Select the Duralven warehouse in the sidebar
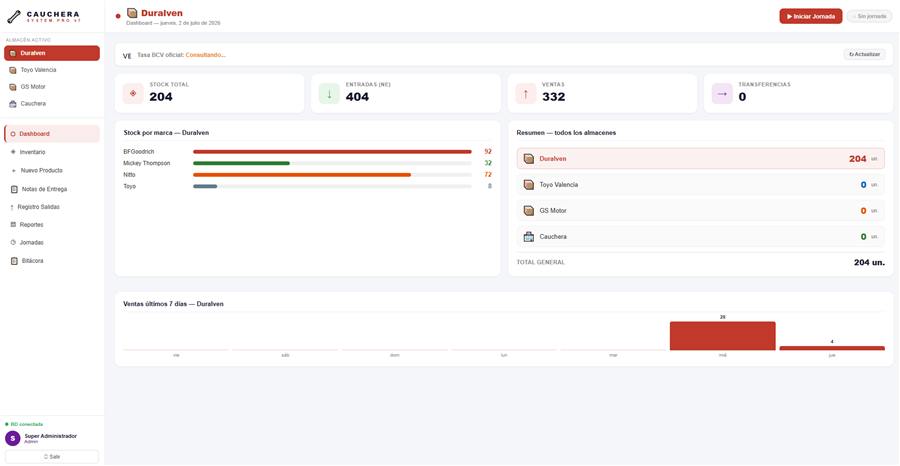This screenshot has height=466, width=900. (52, 53)
